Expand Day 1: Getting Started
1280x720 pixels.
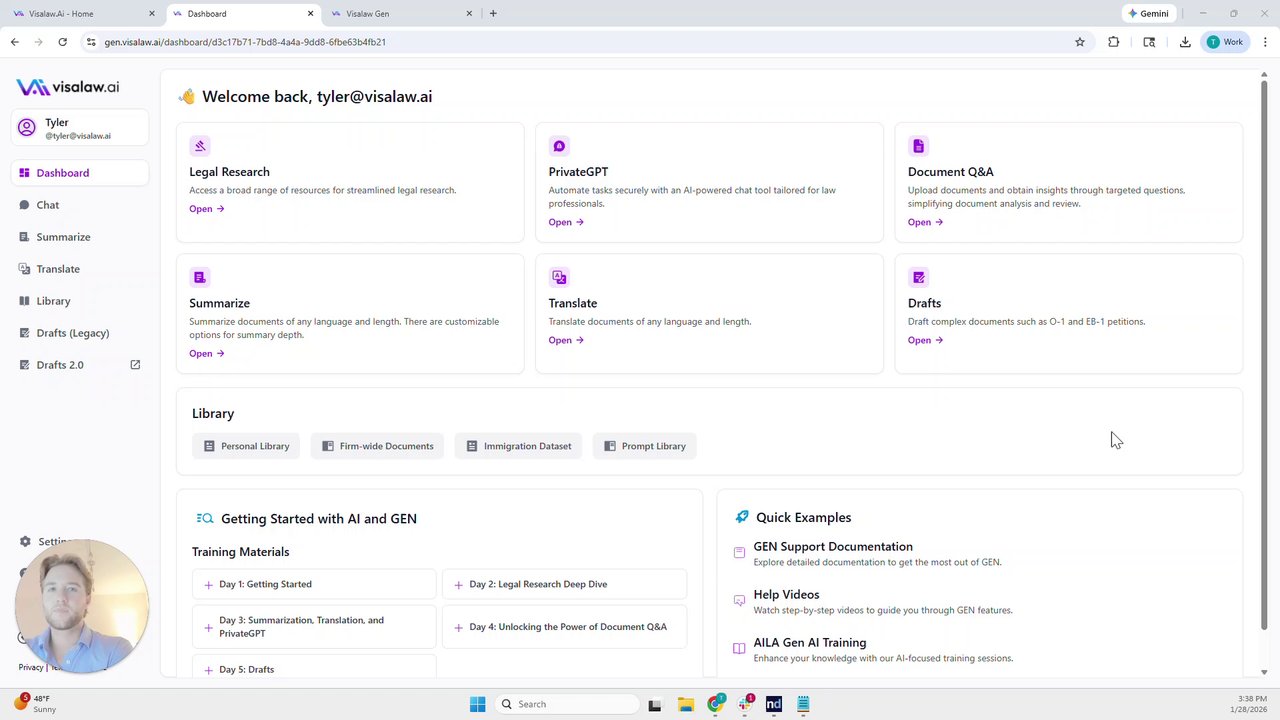pyautogui.click(x=314, y=584)
